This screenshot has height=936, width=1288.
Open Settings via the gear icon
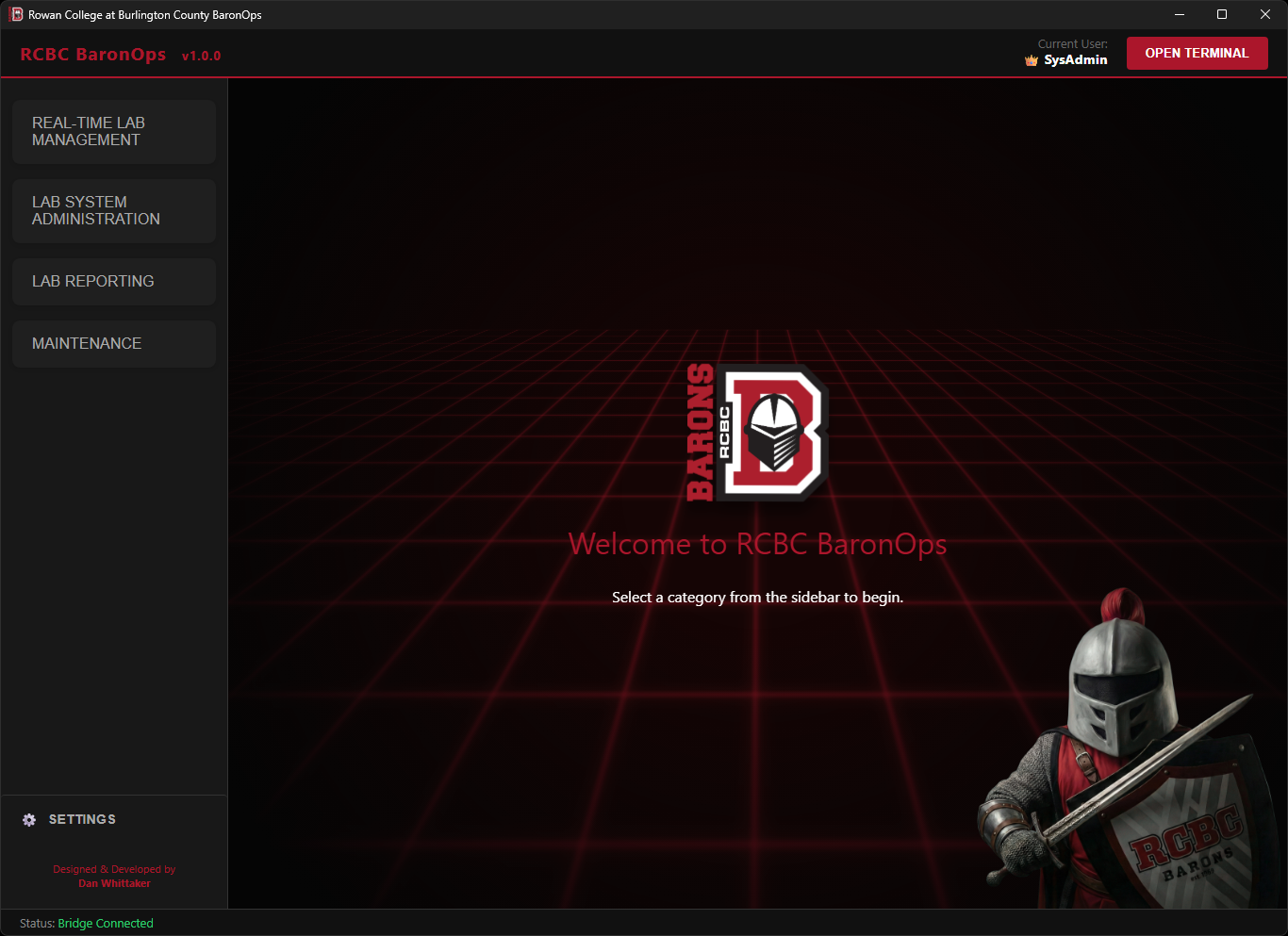[28, 819]
